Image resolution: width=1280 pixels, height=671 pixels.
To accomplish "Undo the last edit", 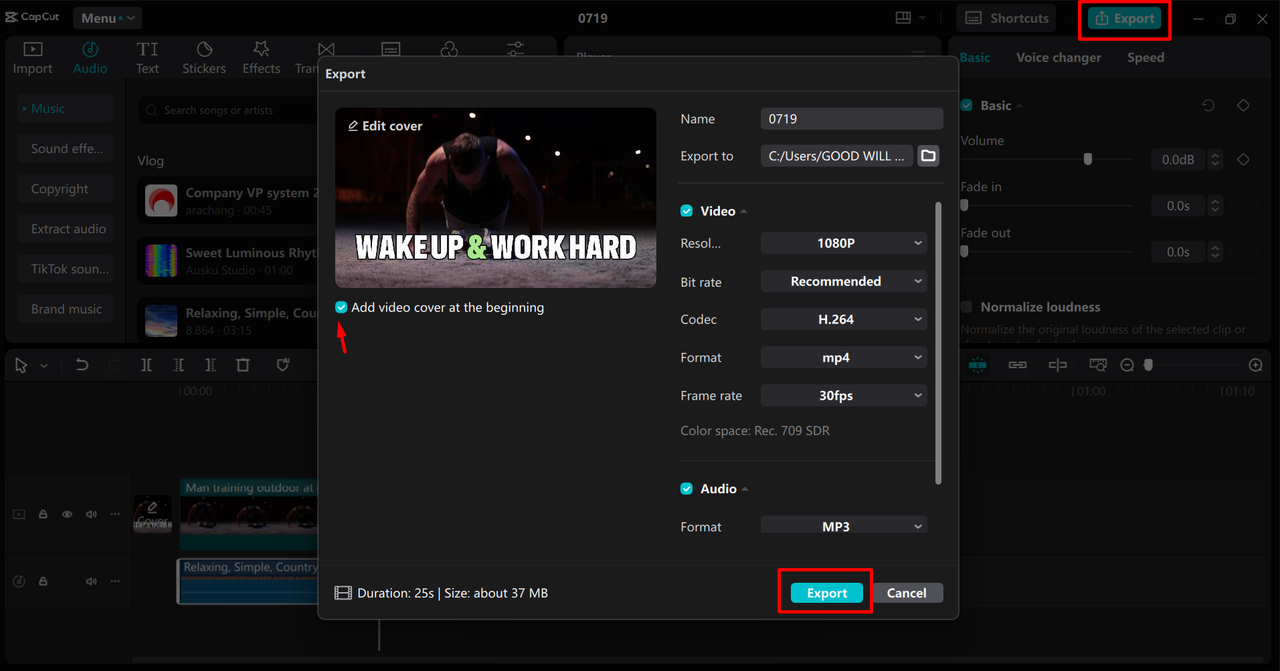I will pos(82,366).
